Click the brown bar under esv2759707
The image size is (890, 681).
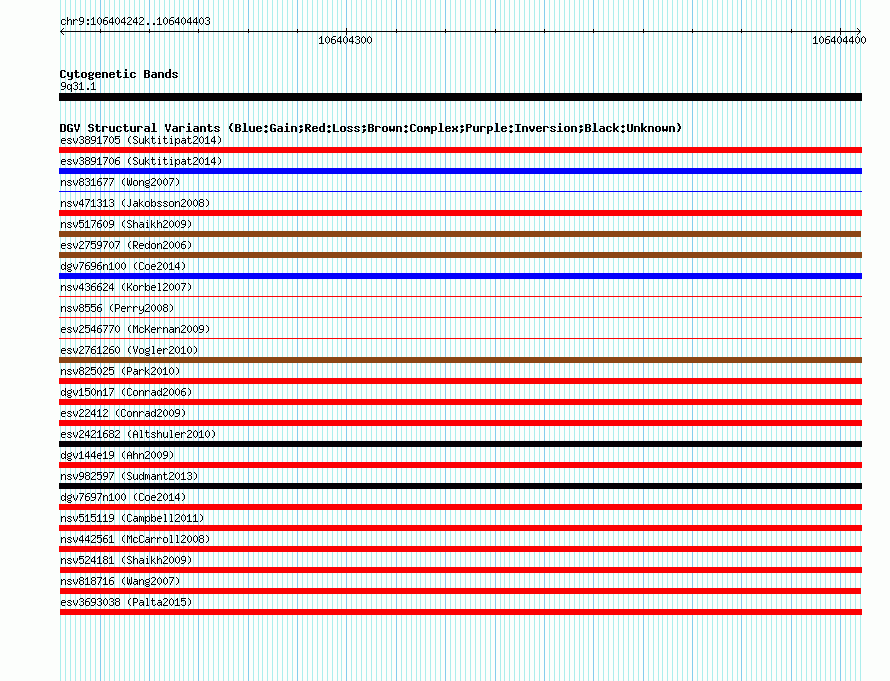coord(460,255)
